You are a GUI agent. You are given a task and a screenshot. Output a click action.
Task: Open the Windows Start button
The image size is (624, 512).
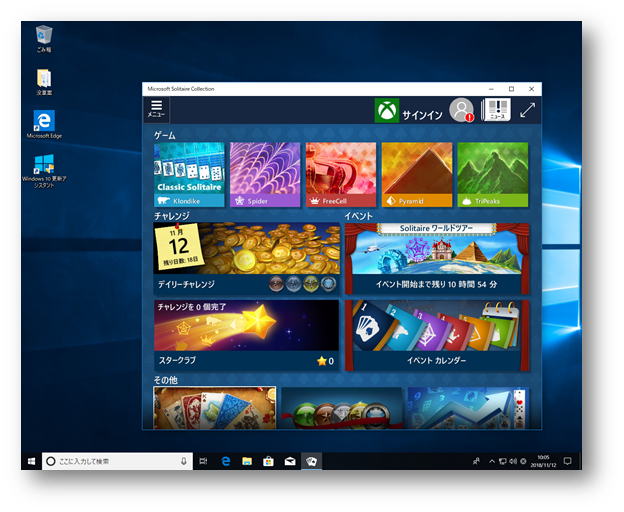(x=31, y=461)
